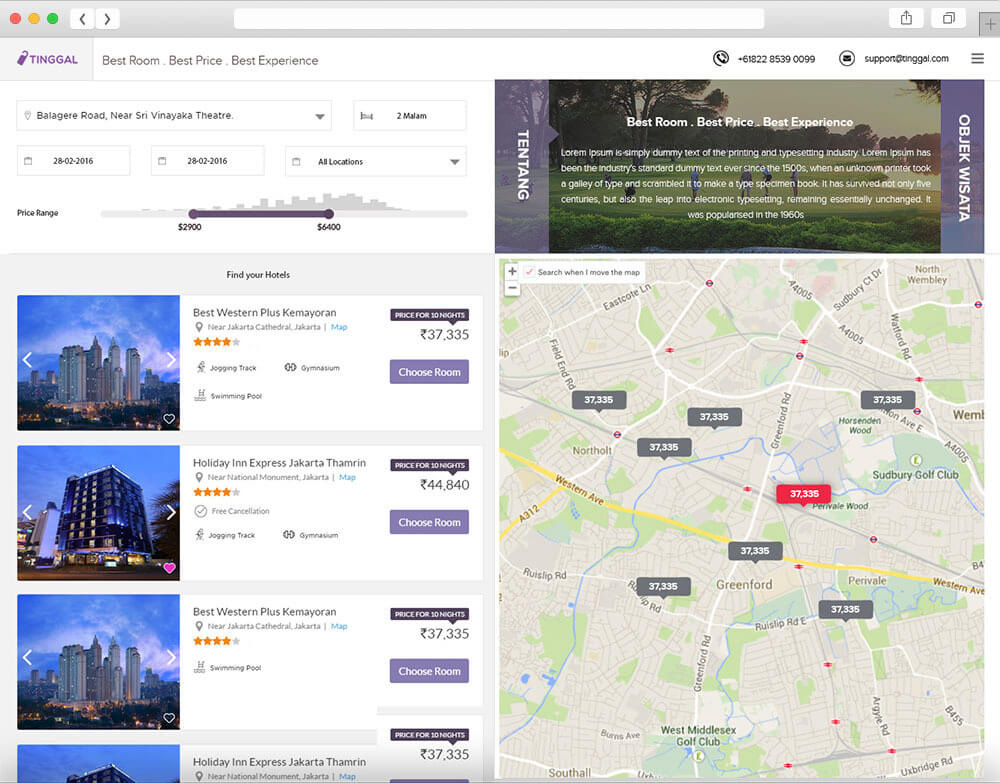This screenshot has height=783, width=1000.
Task: Select the 37,335 map marker near Northolt
Action: (x=663, y=448)
